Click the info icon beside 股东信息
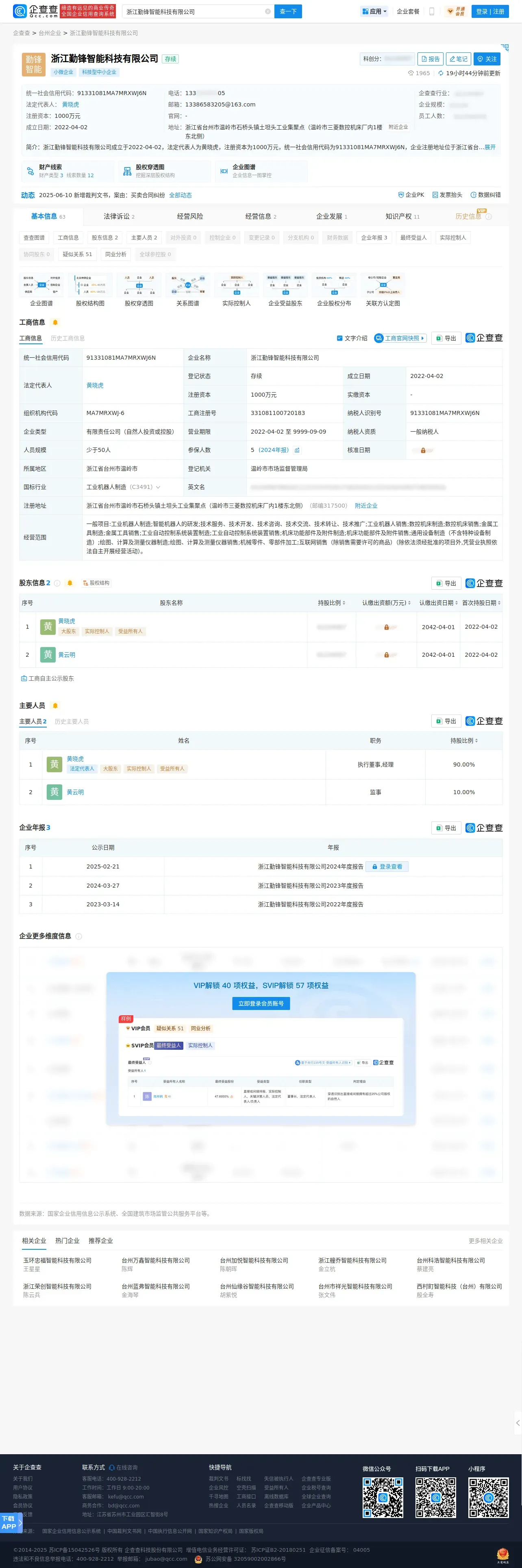The image size is (522, 1568). point(57,583)
